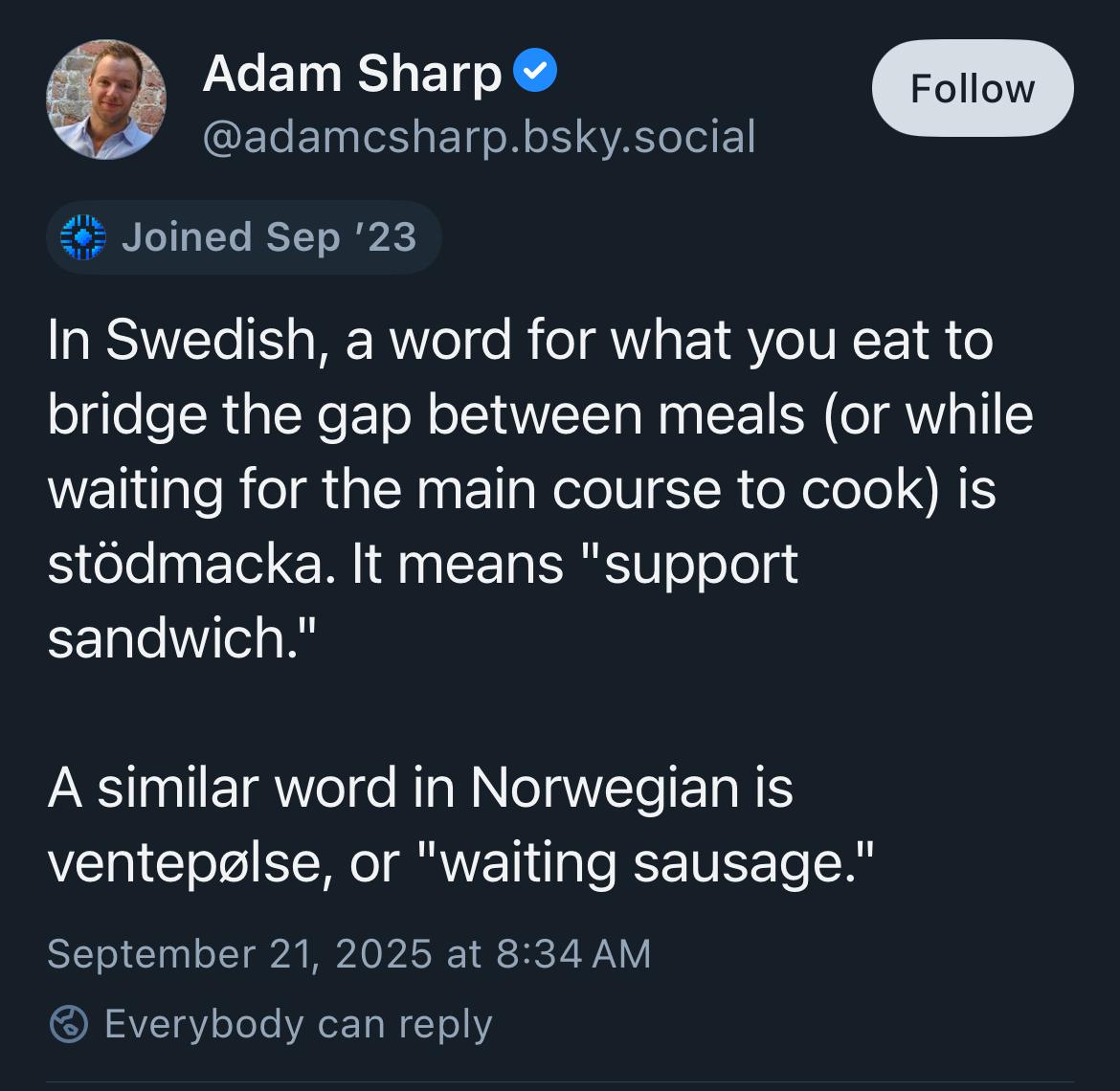Tap the pixelated blue icon in Joined badge
This screenshot has width=1120, height=1091.
pyautogui.click(x=83, y=237)
